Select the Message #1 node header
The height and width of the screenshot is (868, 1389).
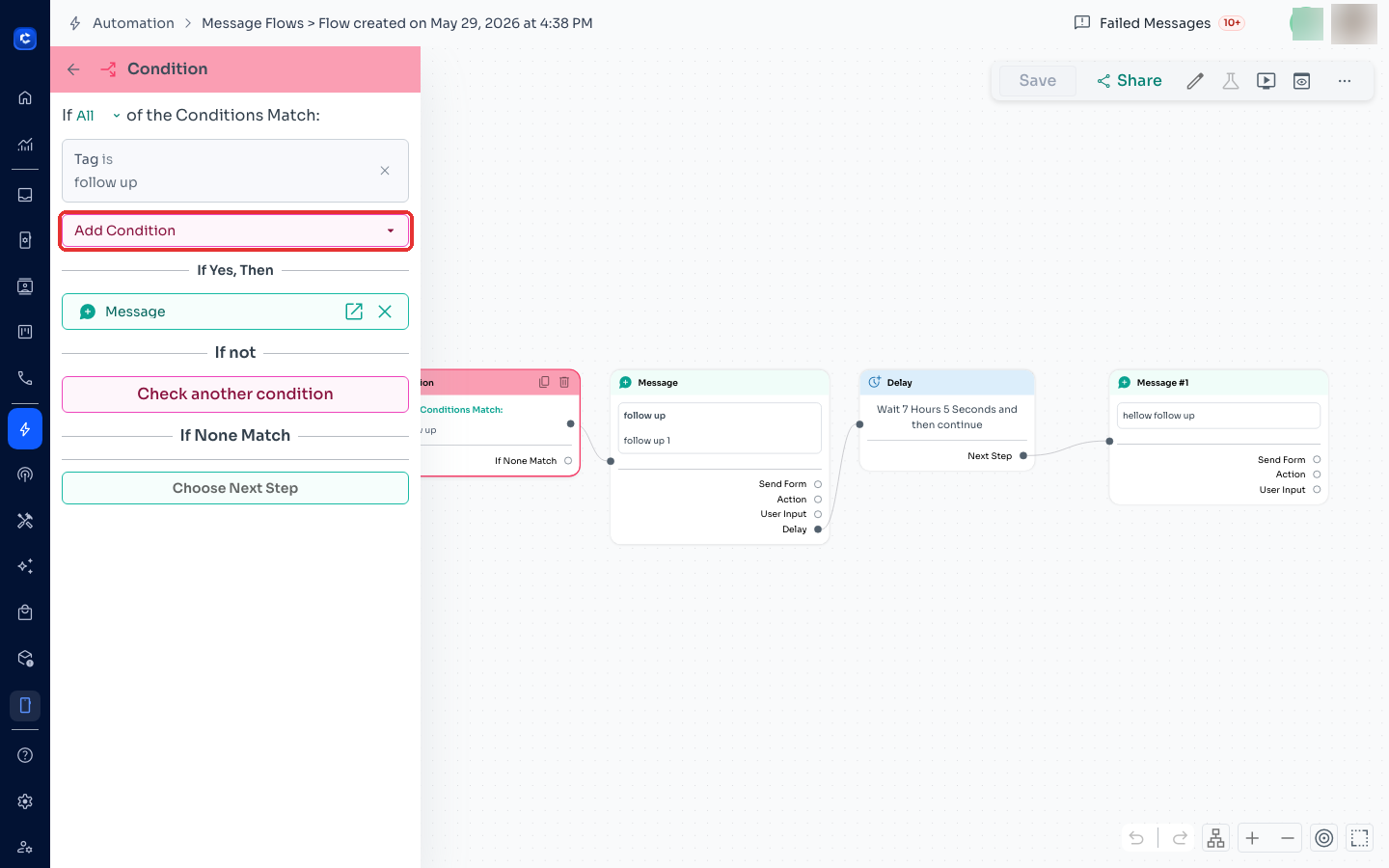[x=1219, y=383]
